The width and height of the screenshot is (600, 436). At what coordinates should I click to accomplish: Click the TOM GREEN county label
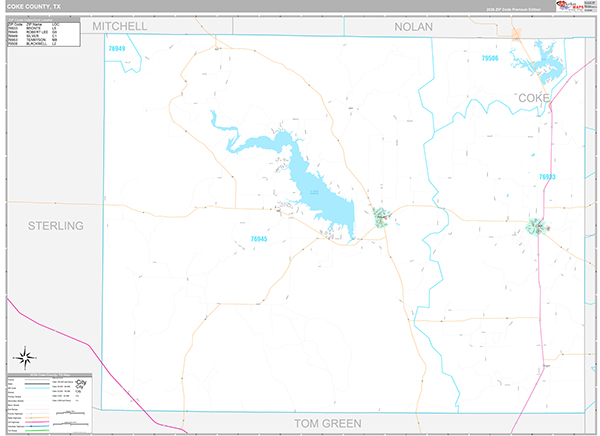pyautogui.click(x=328, y=423)
